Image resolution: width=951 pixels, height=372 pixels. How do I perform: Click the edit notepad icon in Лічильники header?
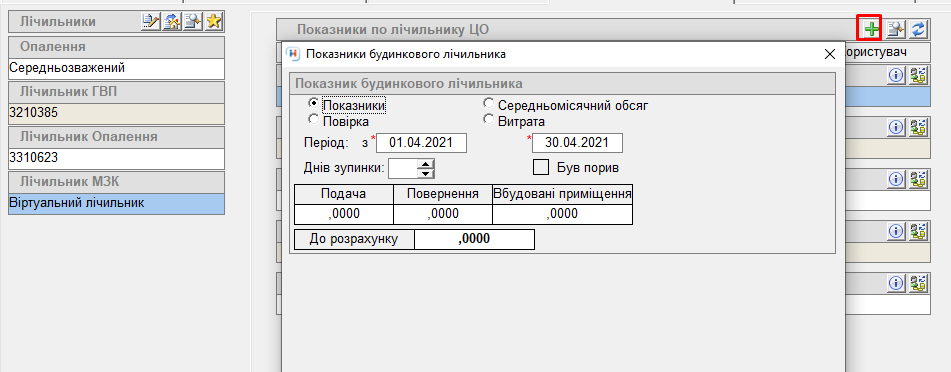[150, 22]
